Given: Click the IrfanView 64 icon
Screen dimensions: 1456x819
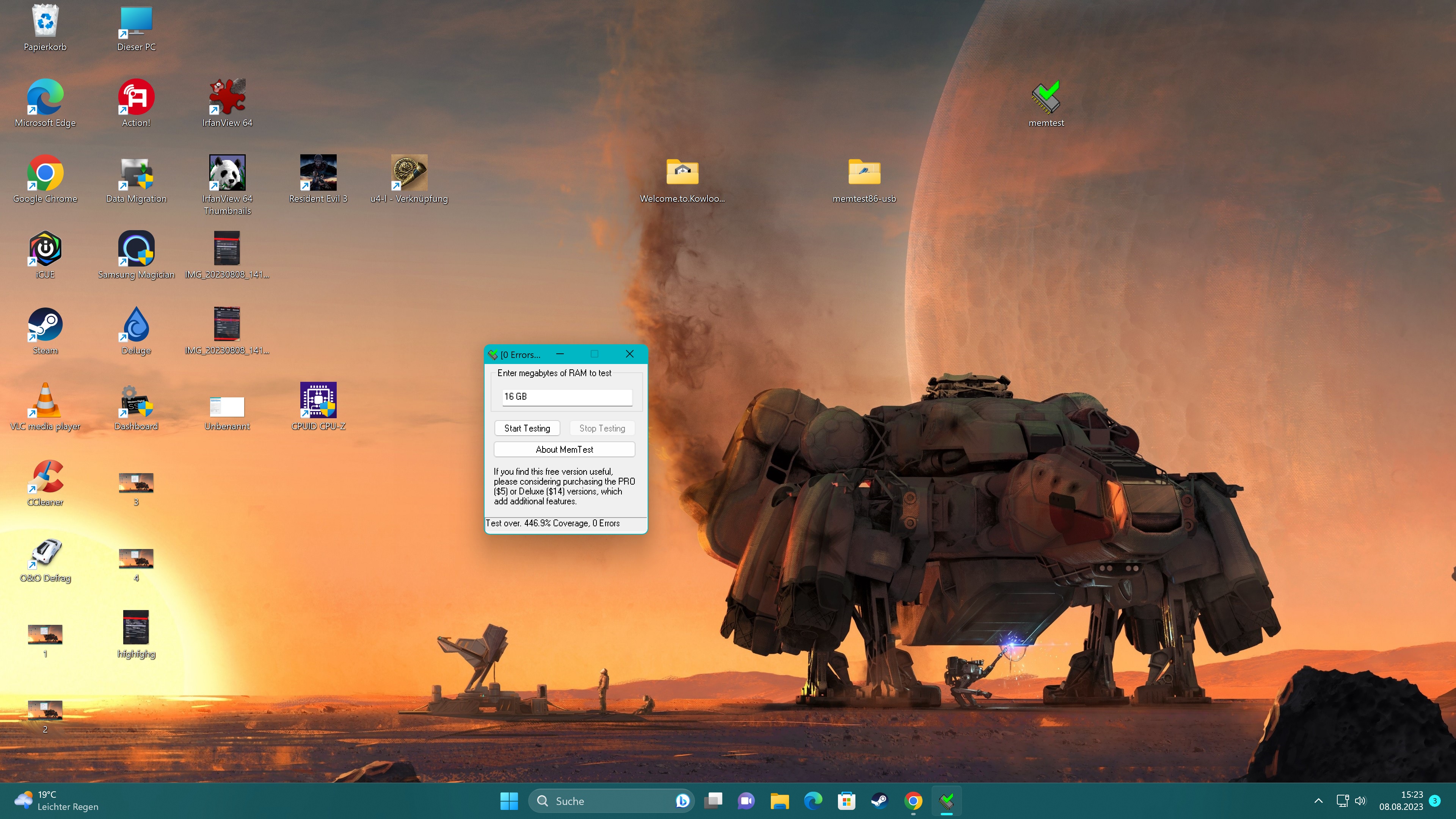Looking at the screenshot, I should coord(227,97).
